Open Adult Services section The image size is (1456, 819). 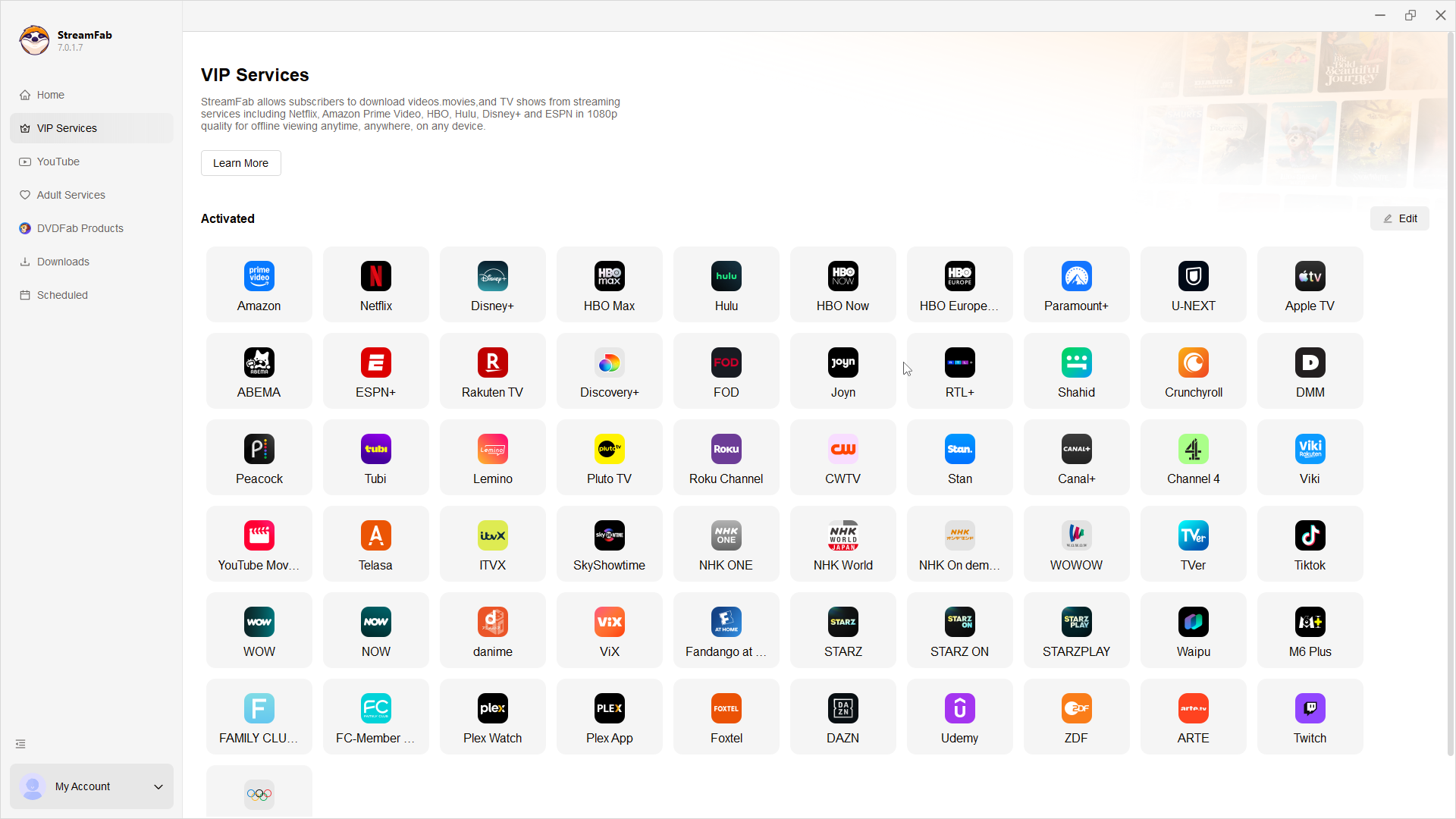pos(91,195)
